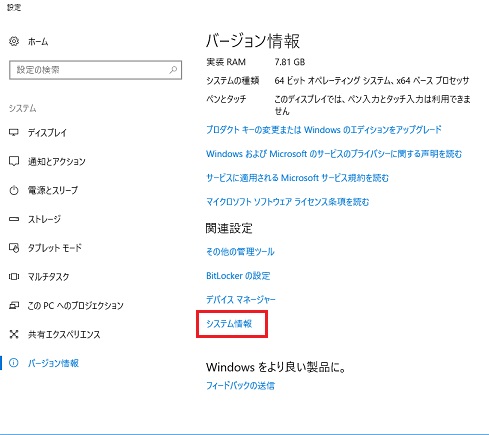Select the power and sleep icon
Image resolution: width=489 pixels, height=435 pixels.
14,190
